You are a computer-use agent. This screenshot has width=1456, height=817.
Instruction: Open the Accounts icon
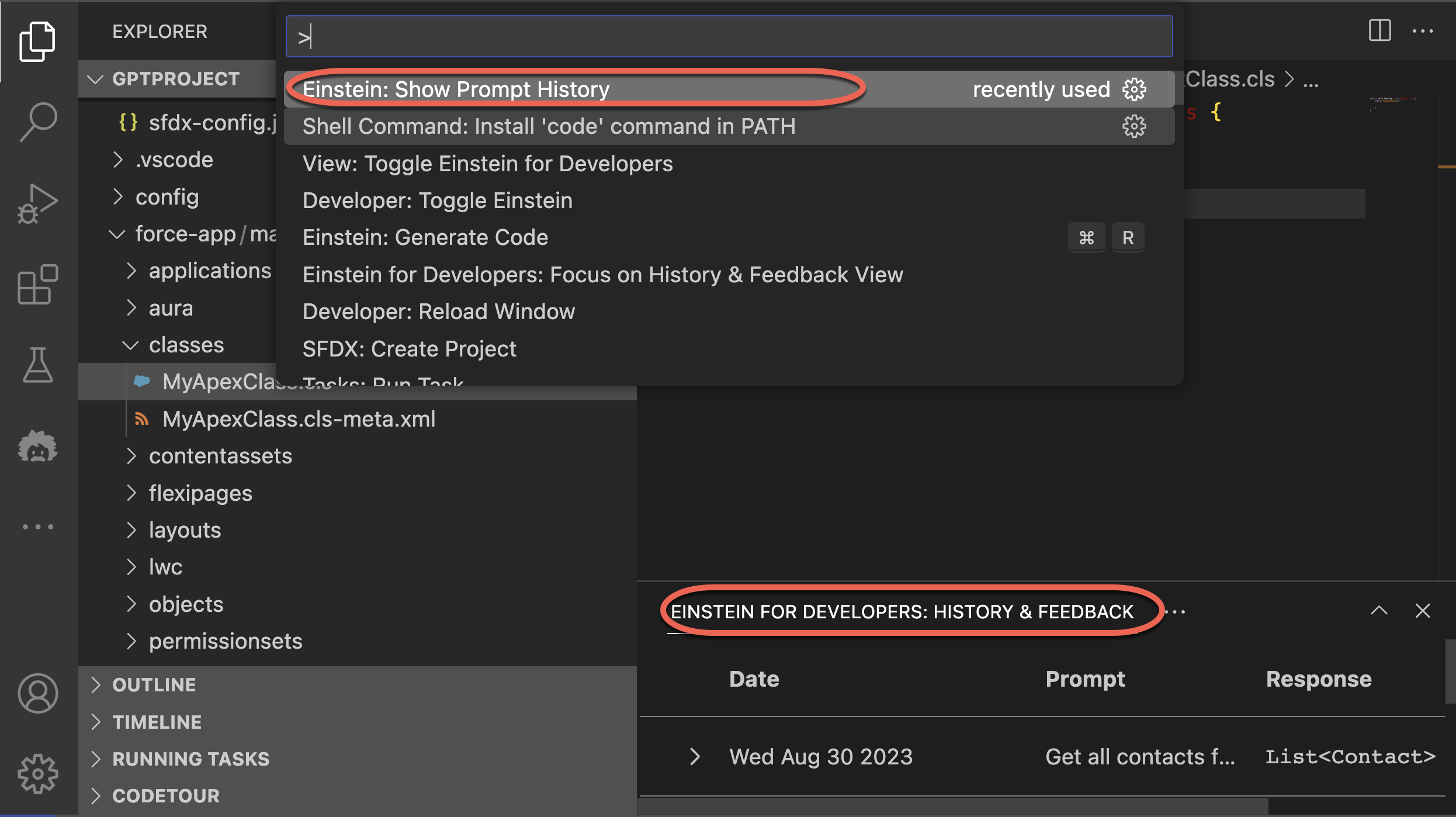(37, 693)
